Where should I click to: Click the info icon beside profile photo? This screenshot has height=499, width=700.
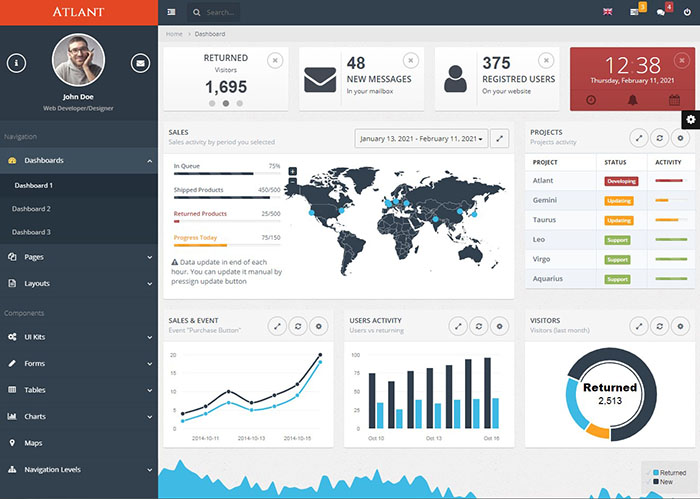point(16,63)
